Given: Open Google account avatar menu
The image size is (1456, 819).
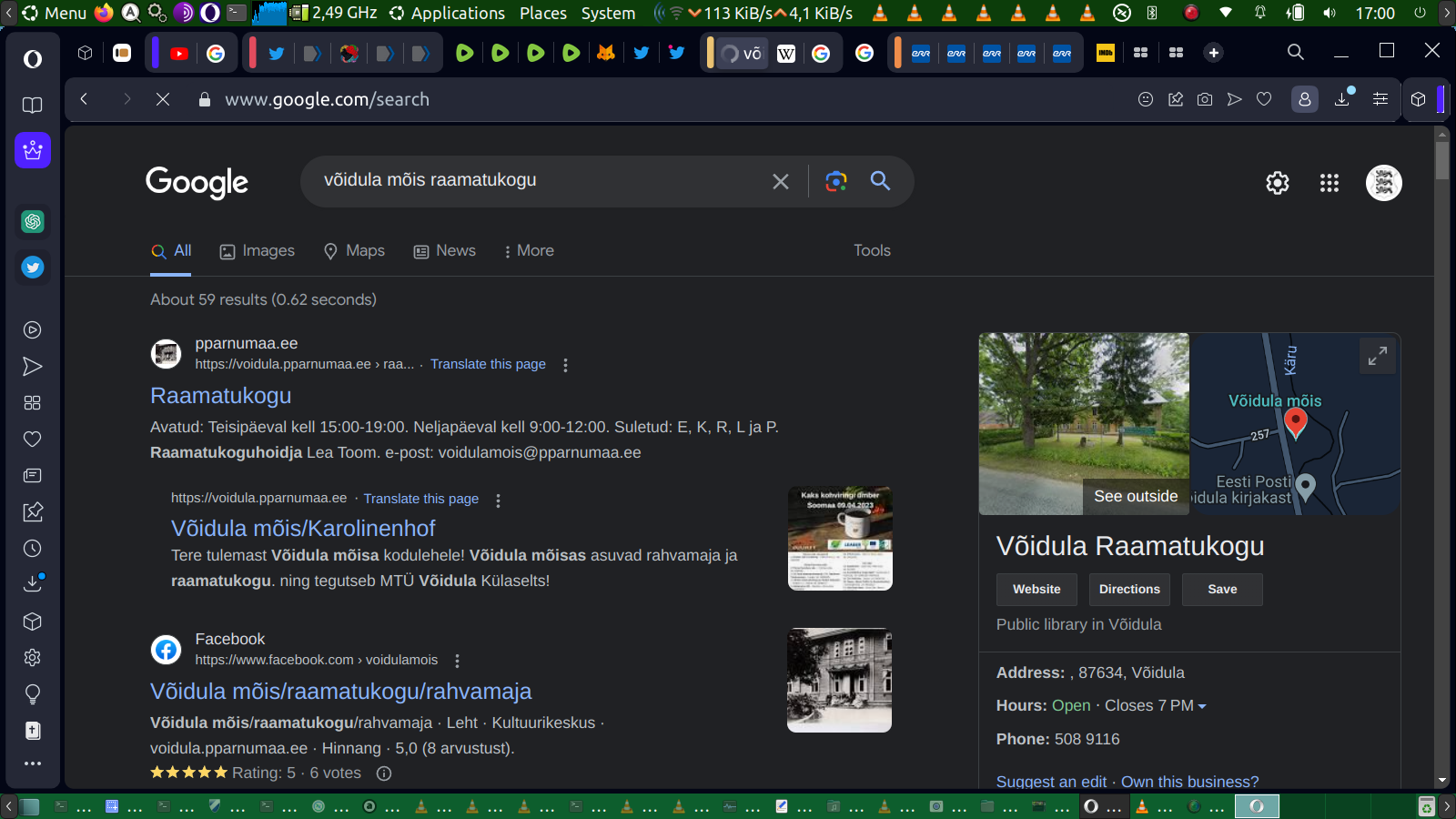Looking at the screenshot, I should (1384, 183).
